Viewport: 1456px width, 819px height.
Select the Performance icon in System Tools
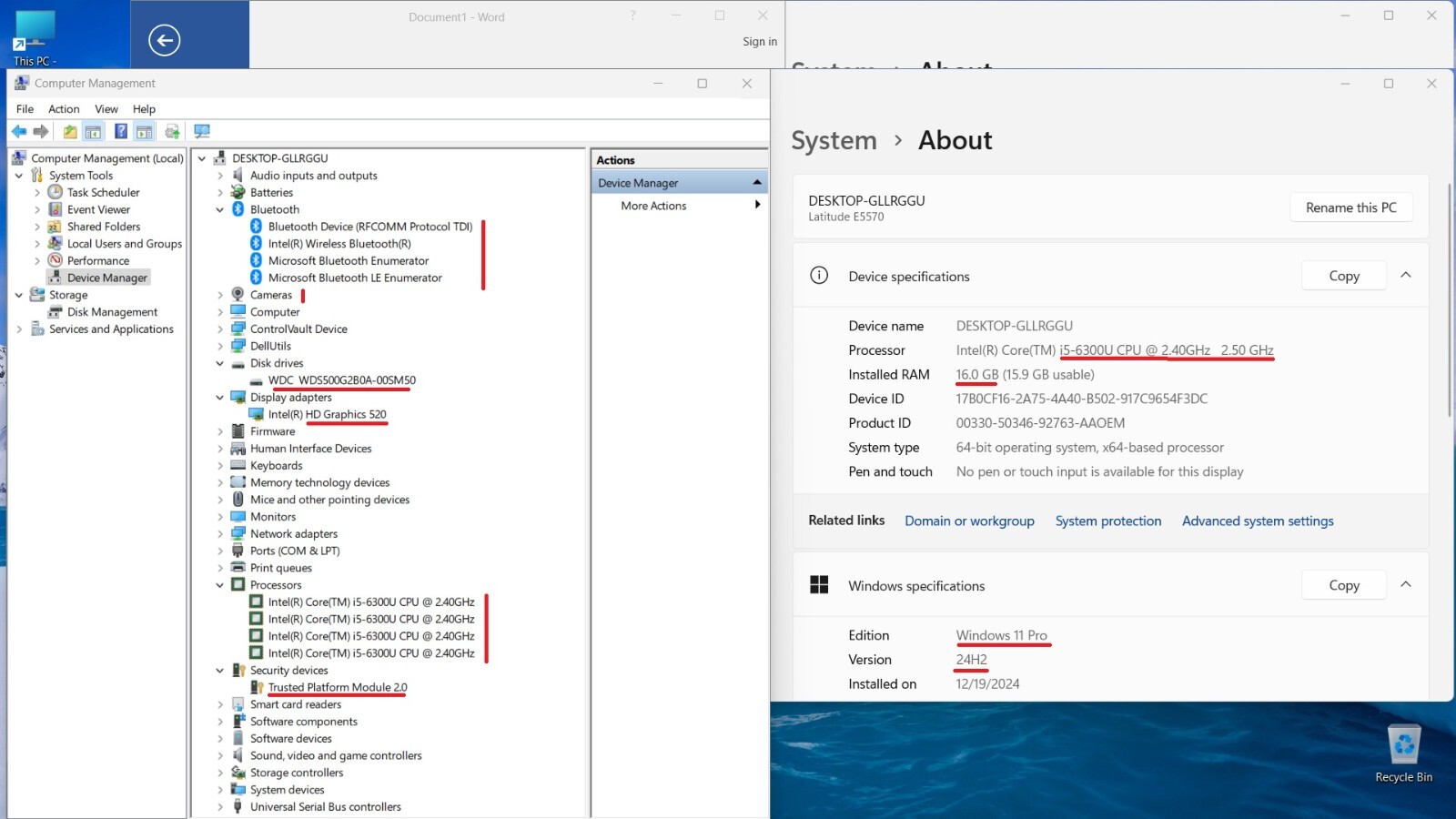[56, 260]
